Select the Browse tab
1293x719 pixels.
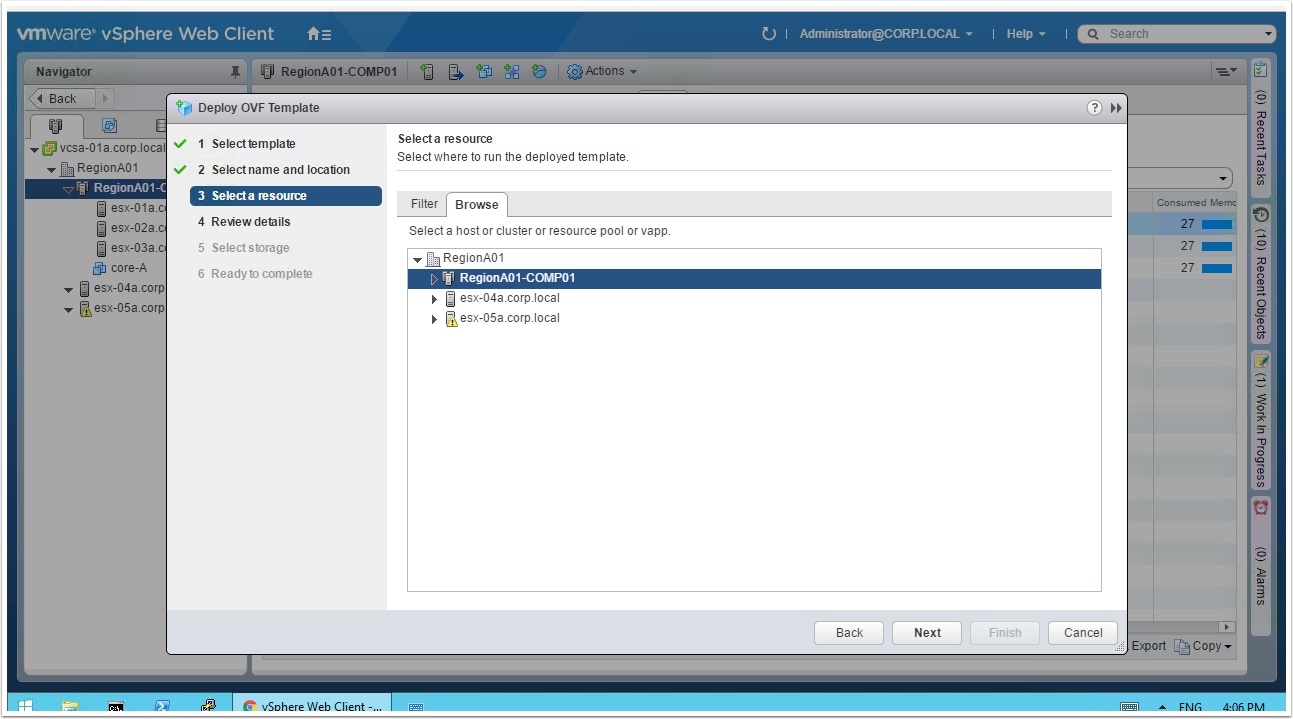(x=477, y=205)
